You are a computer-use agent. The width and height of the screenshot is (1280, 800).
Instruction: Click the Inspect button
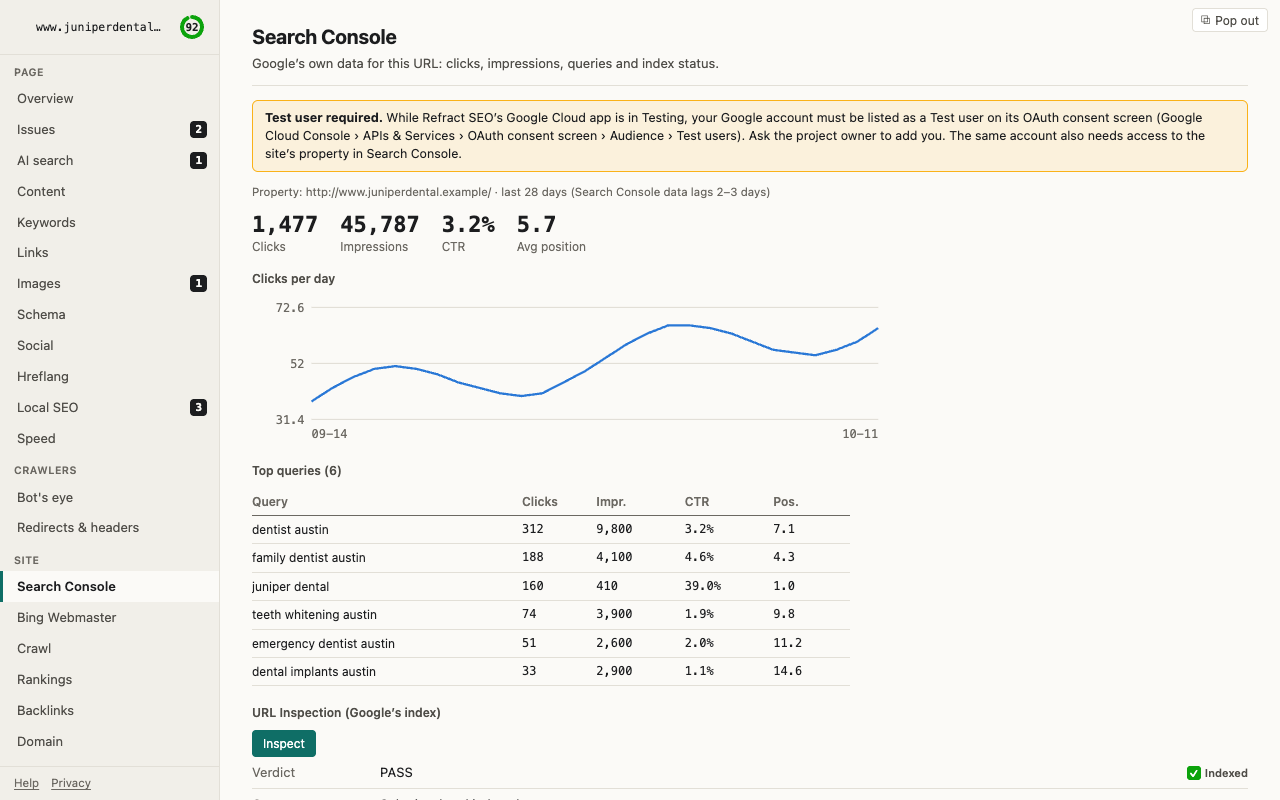coord(284,743)
